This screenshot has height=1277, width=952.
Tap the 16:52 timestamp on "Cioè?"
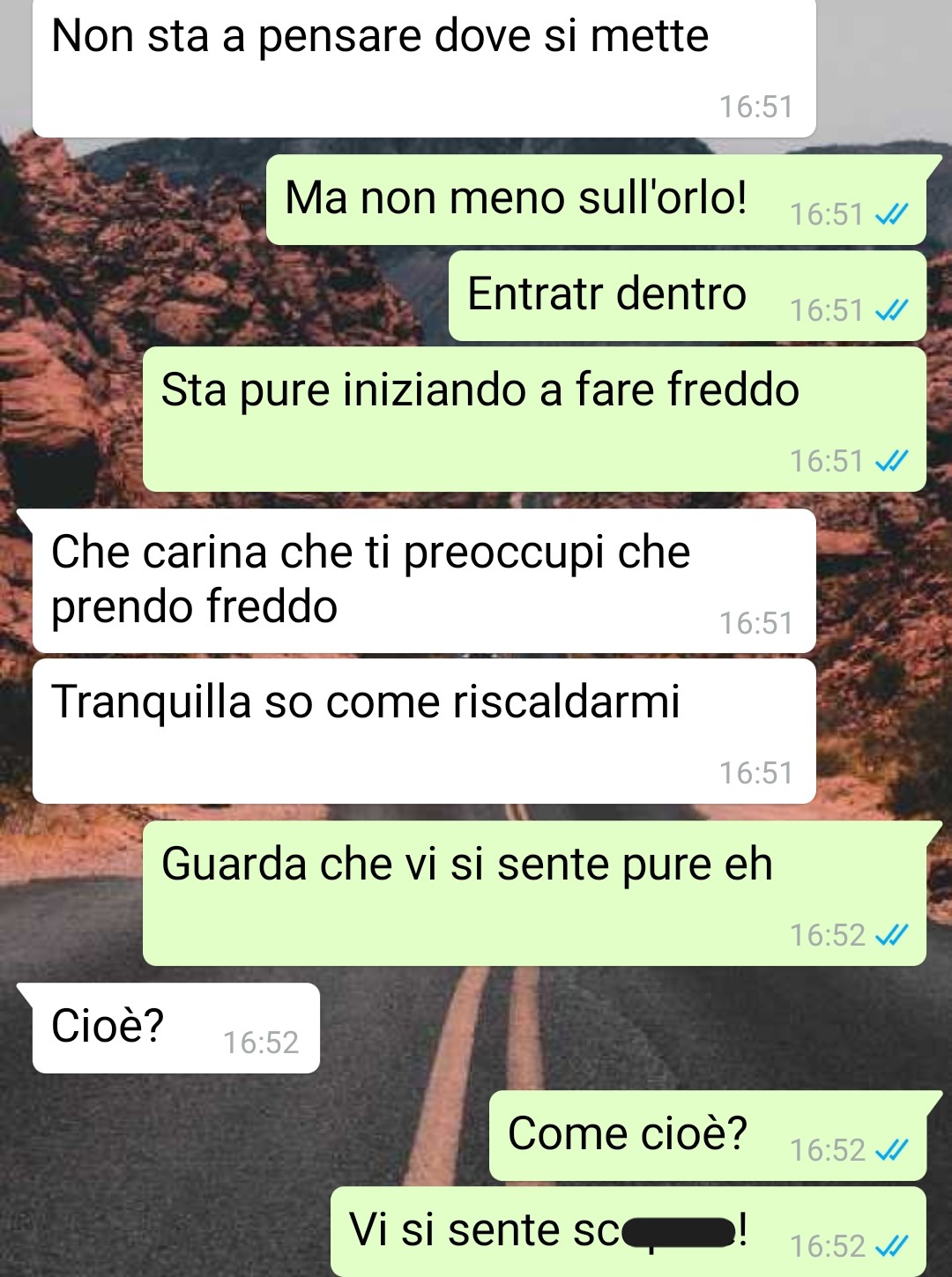[261, 1043]
